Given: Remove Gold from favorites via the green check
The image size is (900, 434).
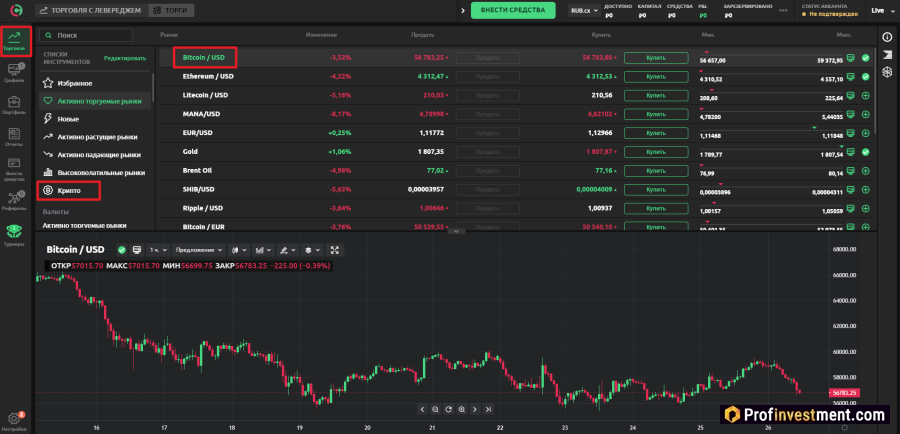Looking at the screenshot, I should tap(865, 152).
